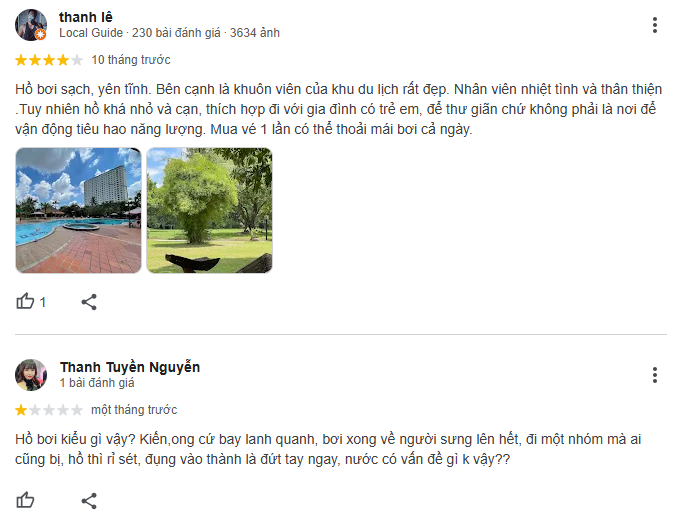Screen dimensions: 693x520
Task: Click the Local Guide 230 bài đánh giá text
Action: pyautogui.click(x=140, y=33)
